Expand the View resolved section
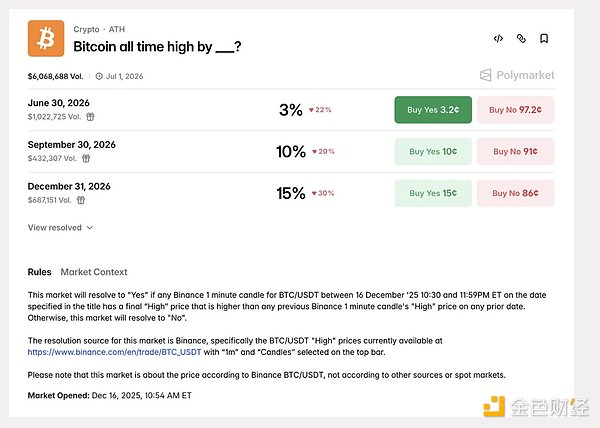 60,227
